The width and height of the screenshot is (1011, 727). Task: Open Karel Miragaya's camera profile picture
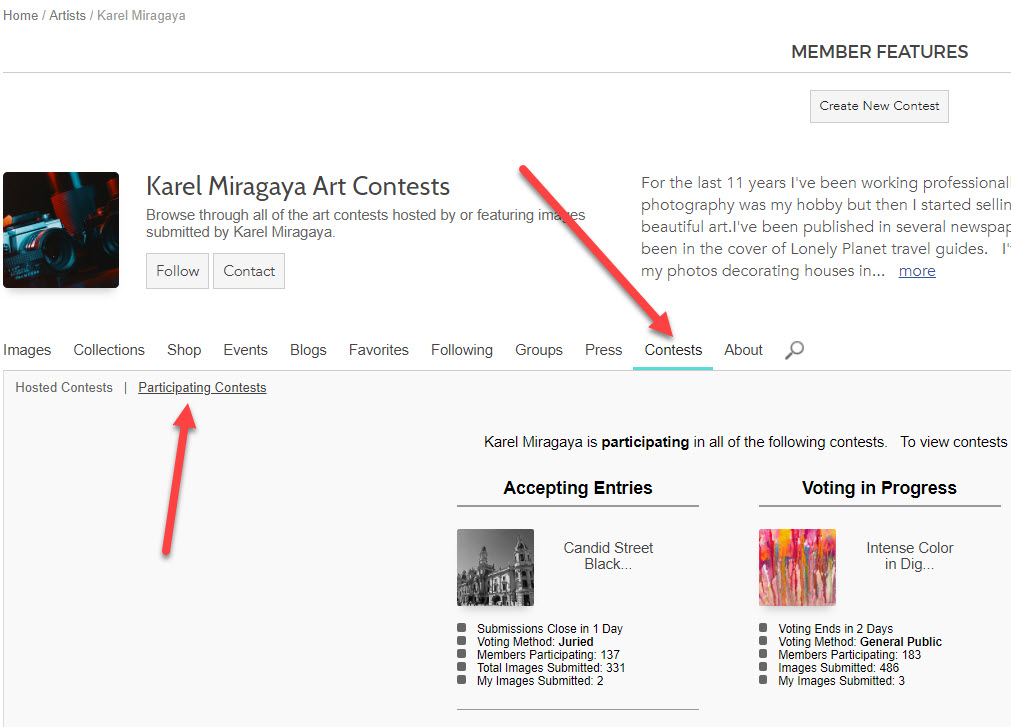point(61,230)
